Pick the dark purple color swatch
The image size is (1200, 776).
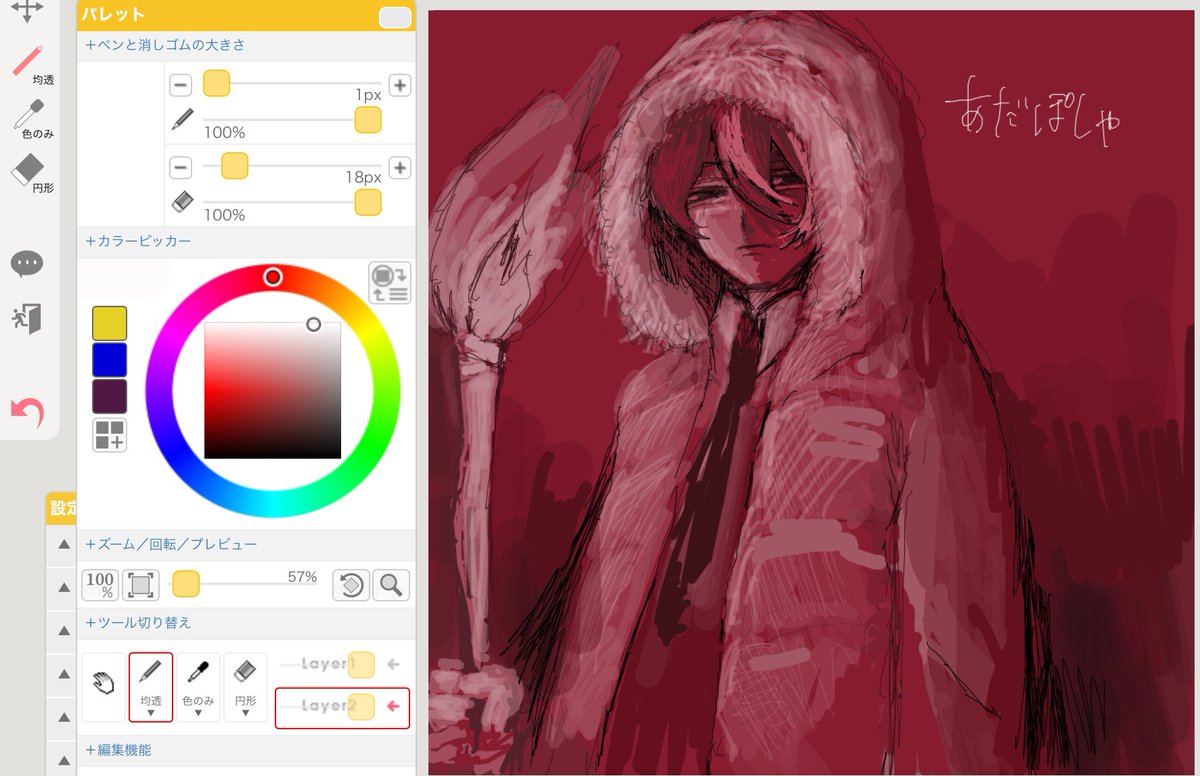point(109,395)
